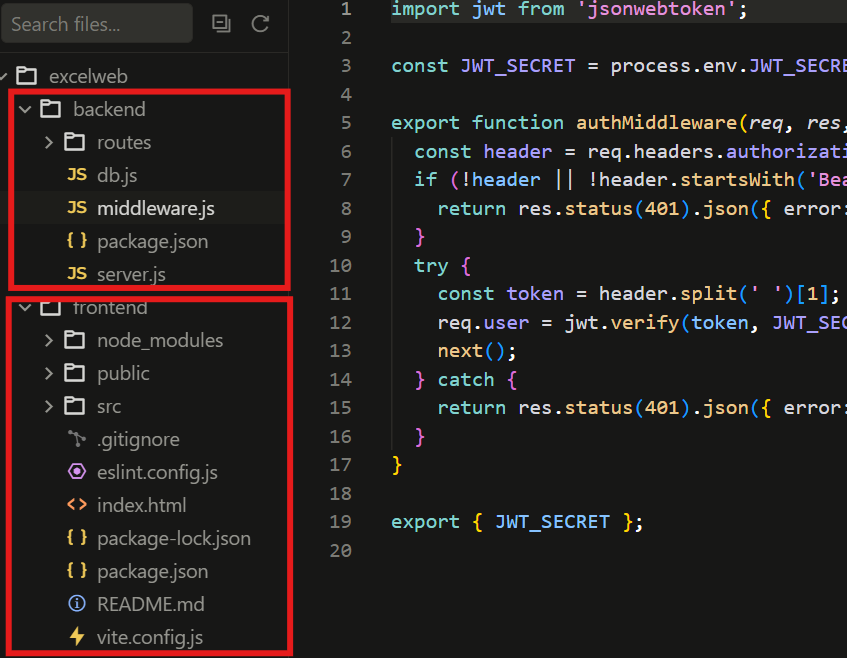The image size is (847, 658).
Task: Click line number 1 in the gutter
Action: tap(346, 9)
